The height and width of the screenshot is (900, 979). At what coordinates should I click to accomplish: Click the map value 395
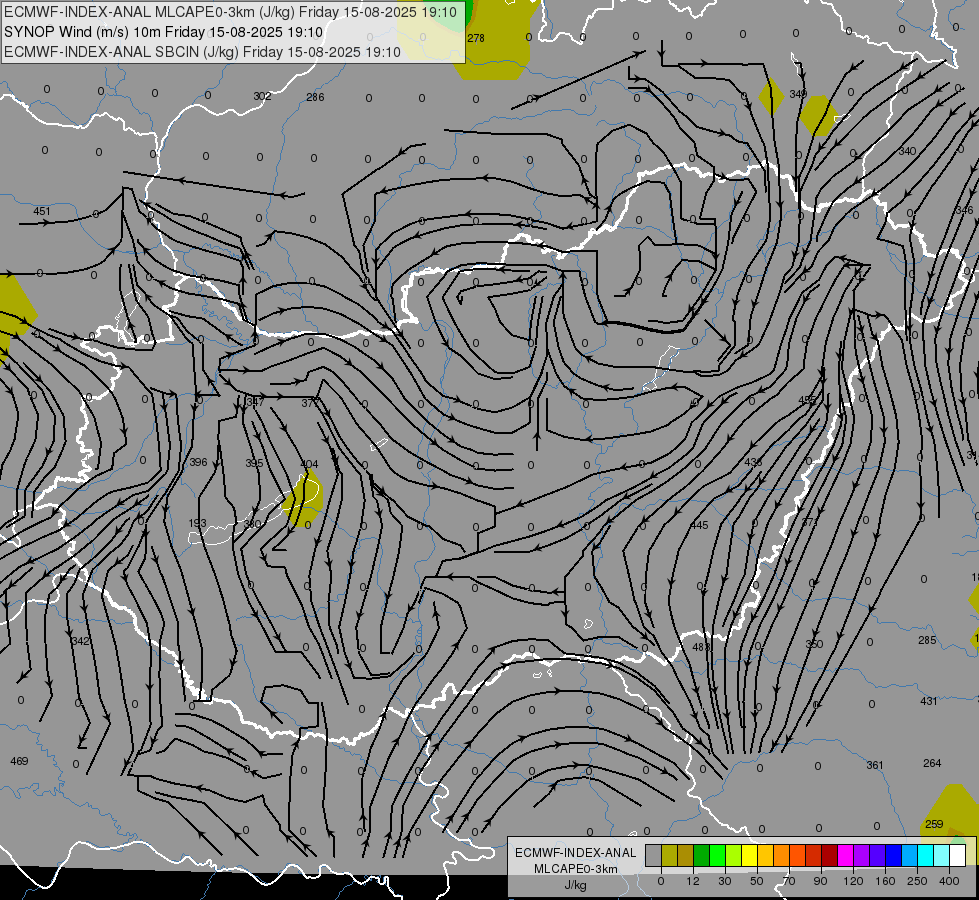[x=254, y=463]
